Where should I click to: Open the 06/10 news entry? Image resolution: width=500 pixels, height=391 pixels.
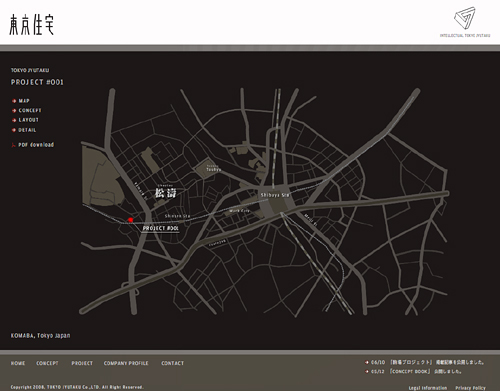click(x=427, y=362)
